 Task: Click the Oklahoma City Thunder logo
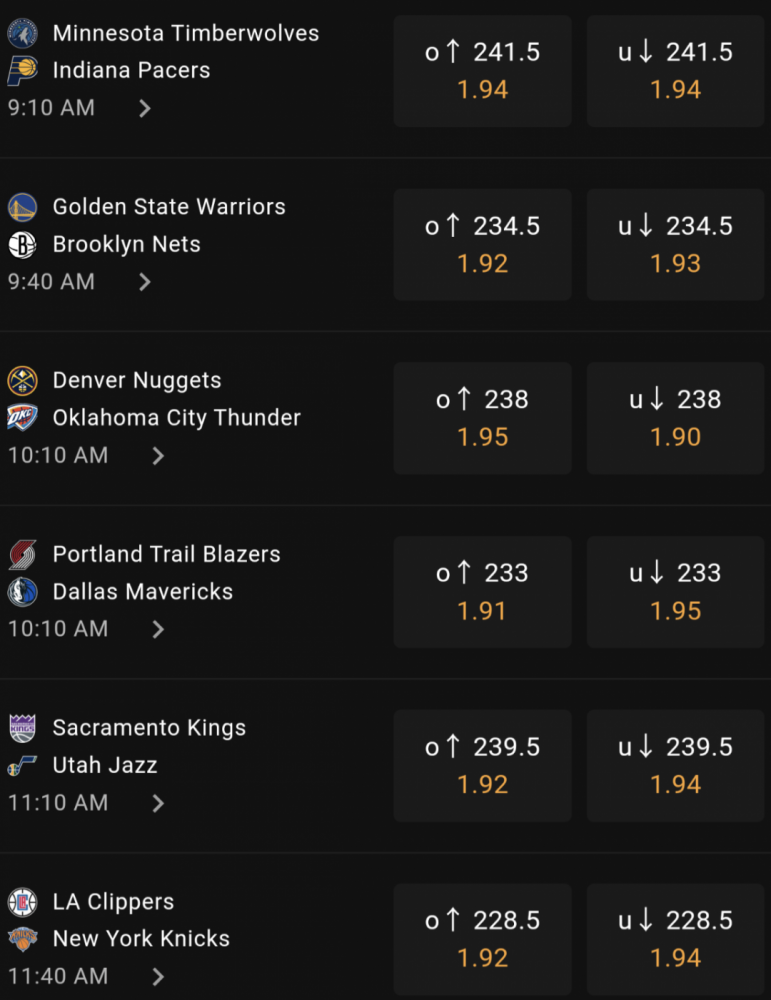[x=22, y=418]
